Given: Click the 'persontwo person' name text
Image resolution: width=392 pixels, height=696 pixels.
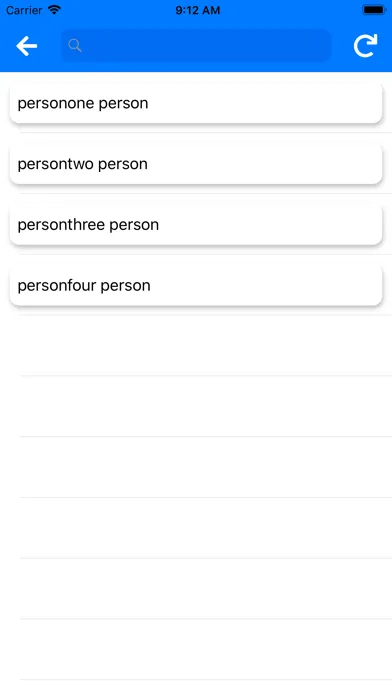Looking at the screenshot, I should point(83,164).
